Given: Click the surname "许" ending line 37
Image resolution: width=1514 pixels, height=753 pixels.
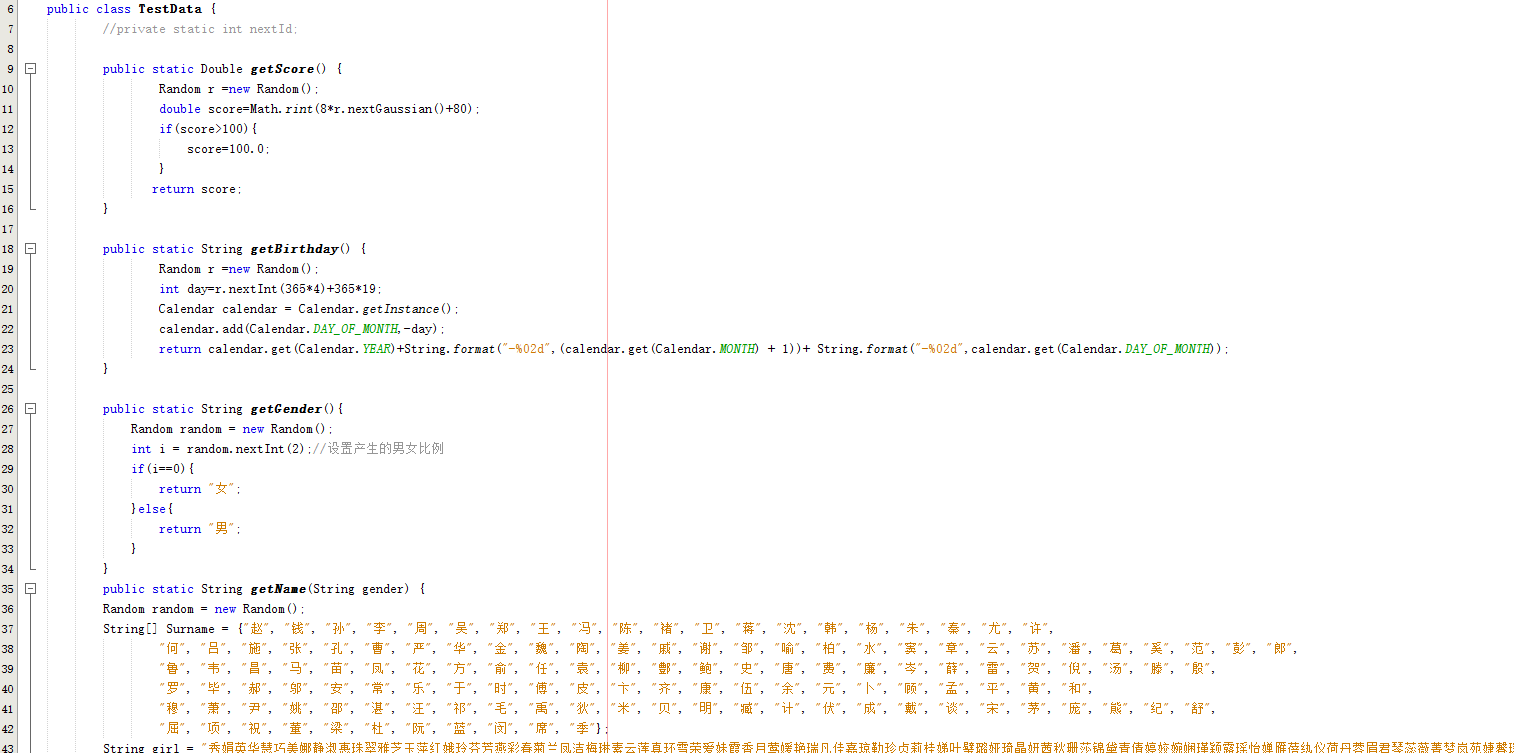Looking at the screenshot, I should coord(1036,629).
